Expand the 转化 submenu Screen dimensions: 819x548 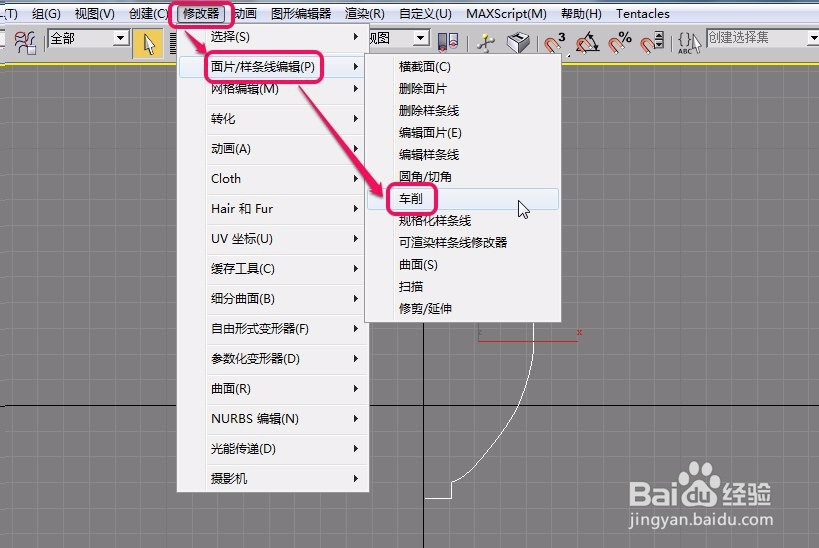coord(274,119)
